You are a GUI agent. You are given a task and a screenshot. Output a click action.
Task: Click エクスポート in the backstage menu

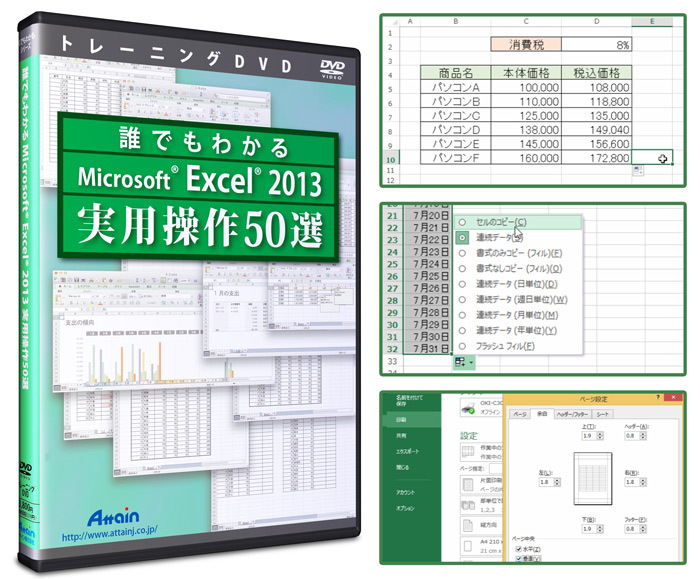point(407,451)
